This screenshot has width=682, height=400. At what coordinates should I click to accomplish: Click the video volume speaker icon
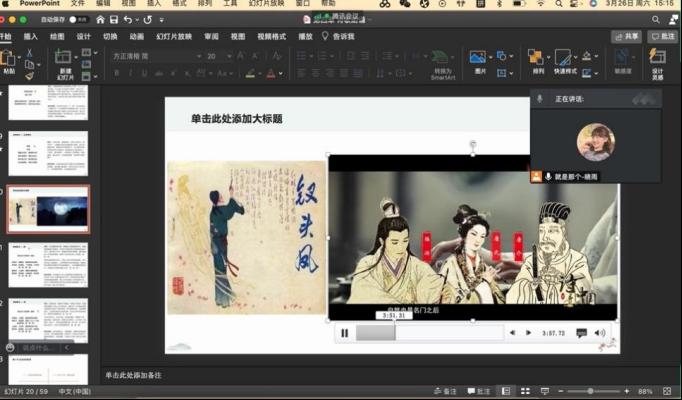click(x=600, y=333)
